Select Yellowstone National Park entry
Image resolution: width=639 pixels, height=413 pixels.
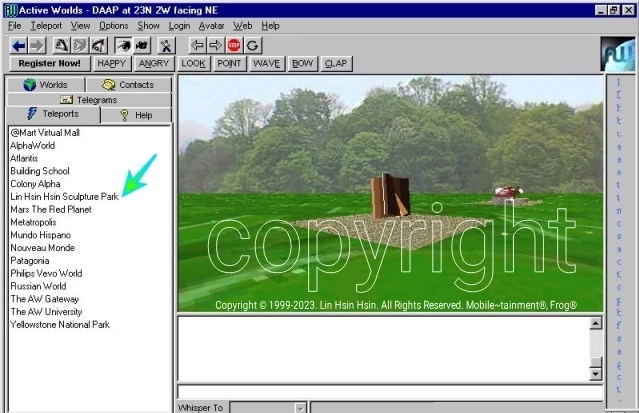tap(60, 325)
